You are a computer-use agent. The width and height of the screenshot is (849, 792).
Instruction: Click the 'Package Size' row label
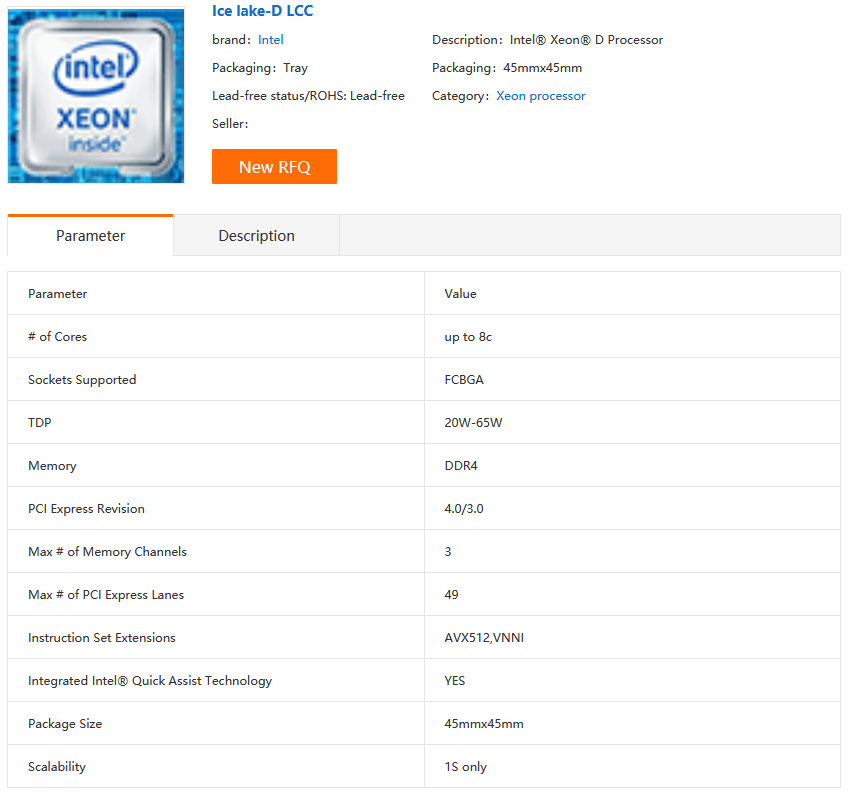pyautogui.click(x=65, y=724)
